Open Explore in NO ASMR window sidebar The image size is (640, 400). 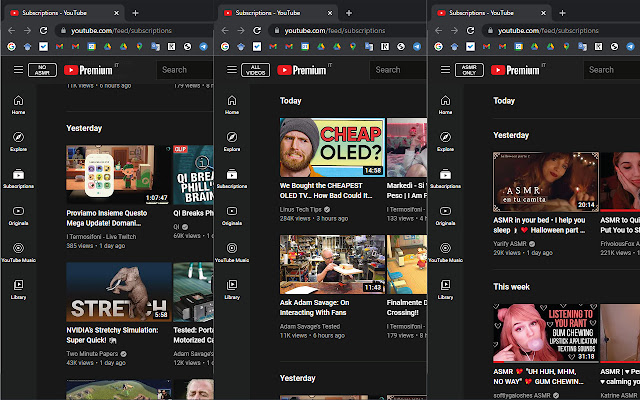(x=18, y=141)
